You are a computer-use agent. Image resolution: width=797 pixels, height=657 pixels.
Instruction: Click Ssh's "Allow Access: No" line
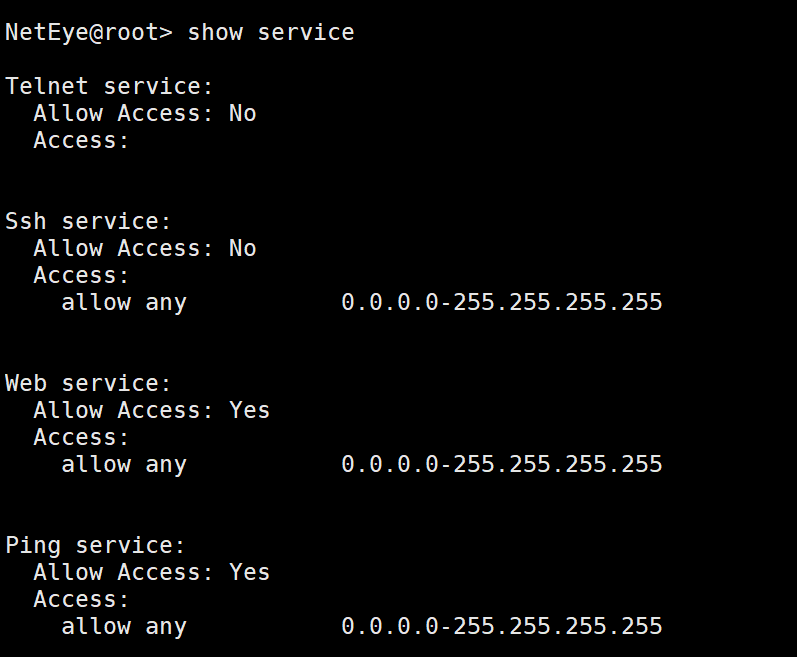(x=144, y=248)
